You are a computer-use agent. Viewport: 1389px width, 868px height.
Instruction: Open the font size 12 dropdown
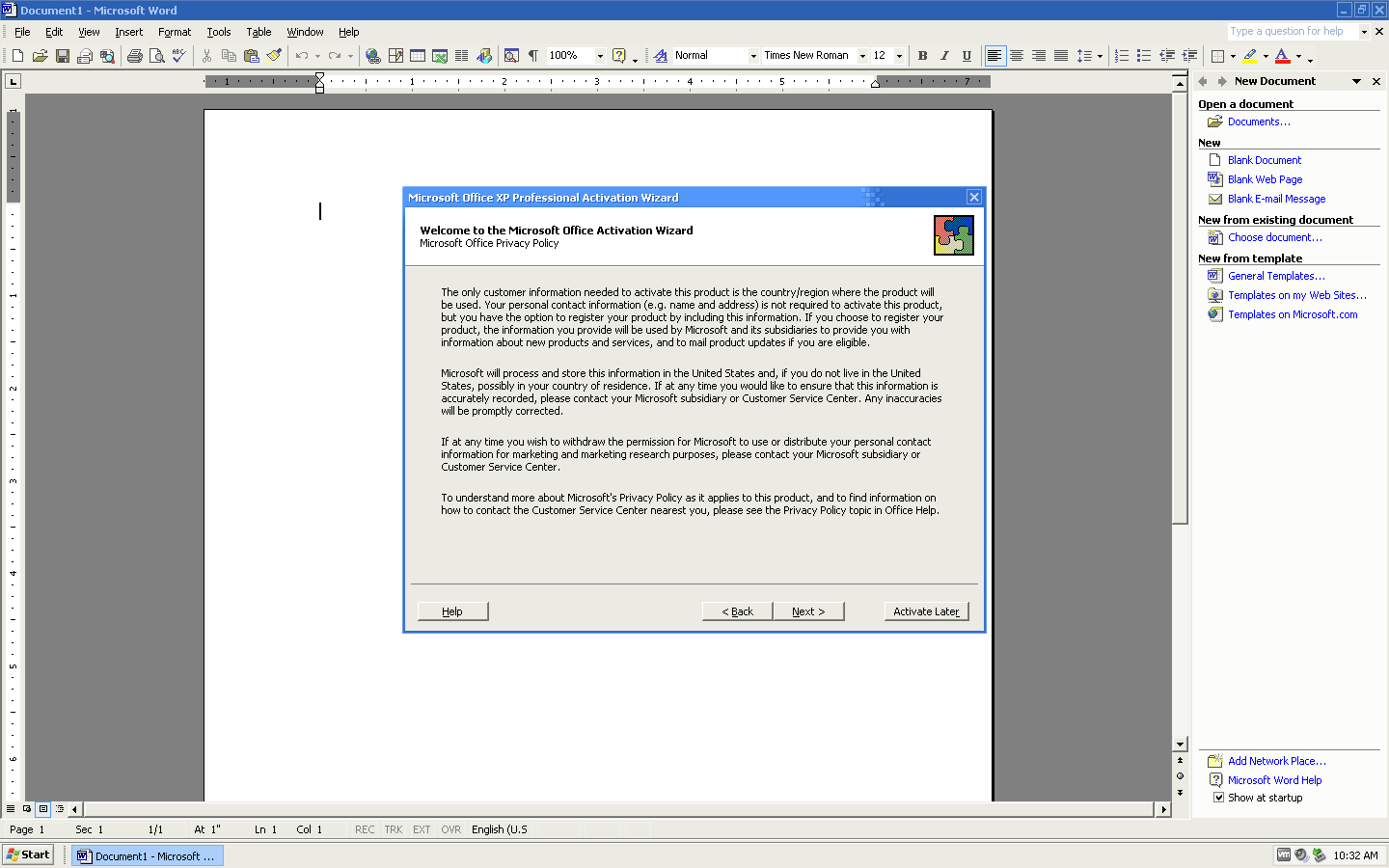pyautogui.click(x=899, y=56)
